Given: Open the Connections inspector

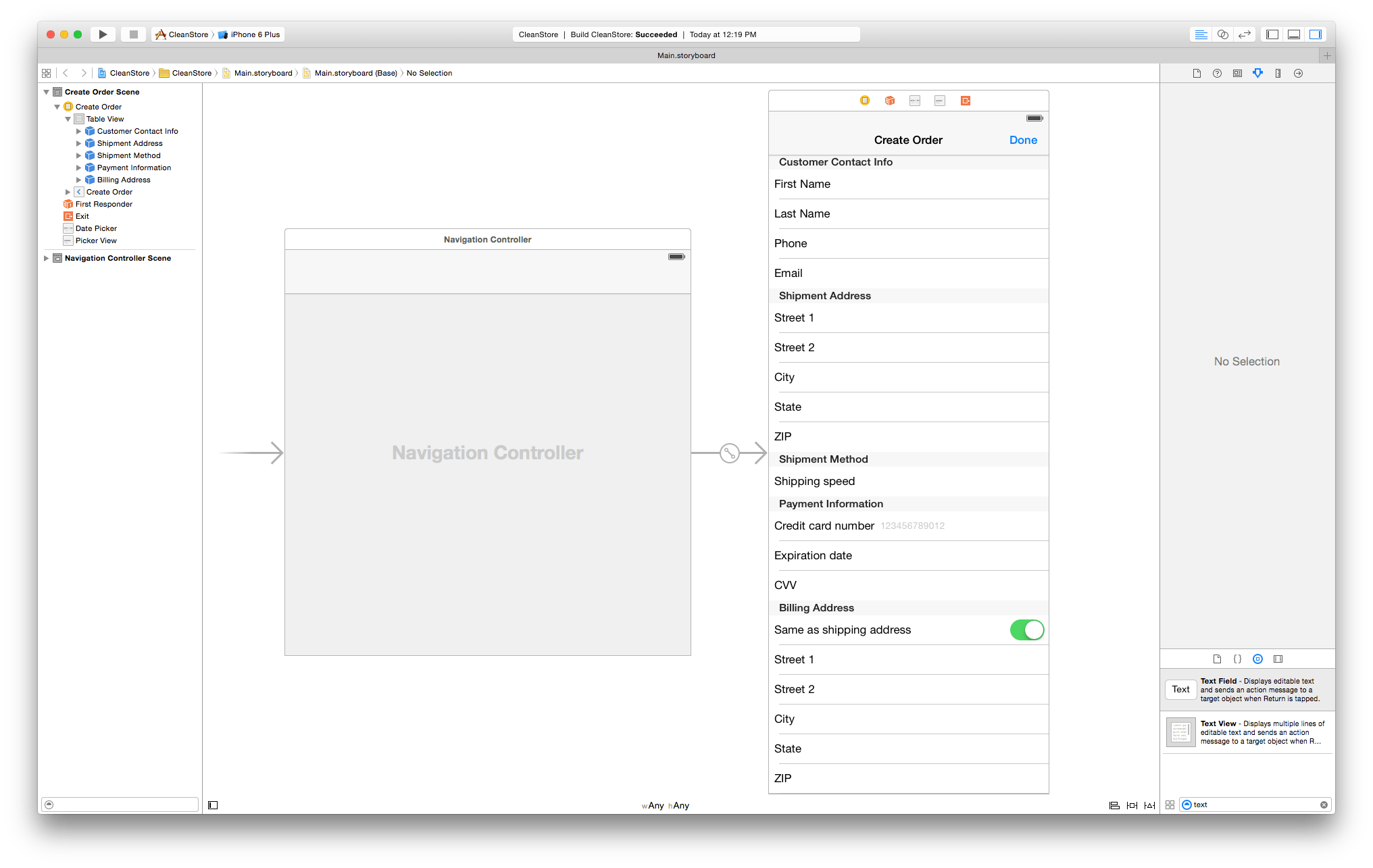Looking at the screenshot, I should 1297,73.
